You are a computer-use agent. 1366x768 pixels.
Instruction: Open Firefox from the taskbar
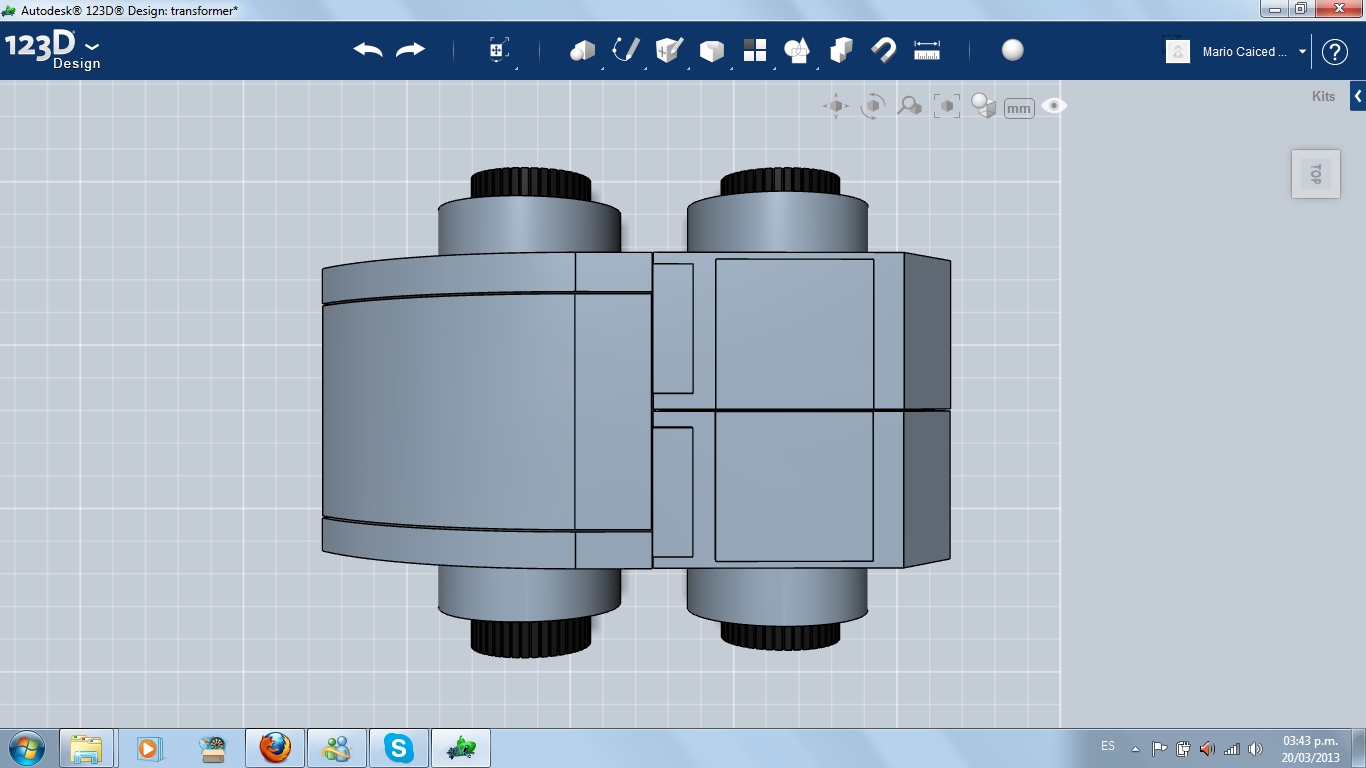point(274,748)
